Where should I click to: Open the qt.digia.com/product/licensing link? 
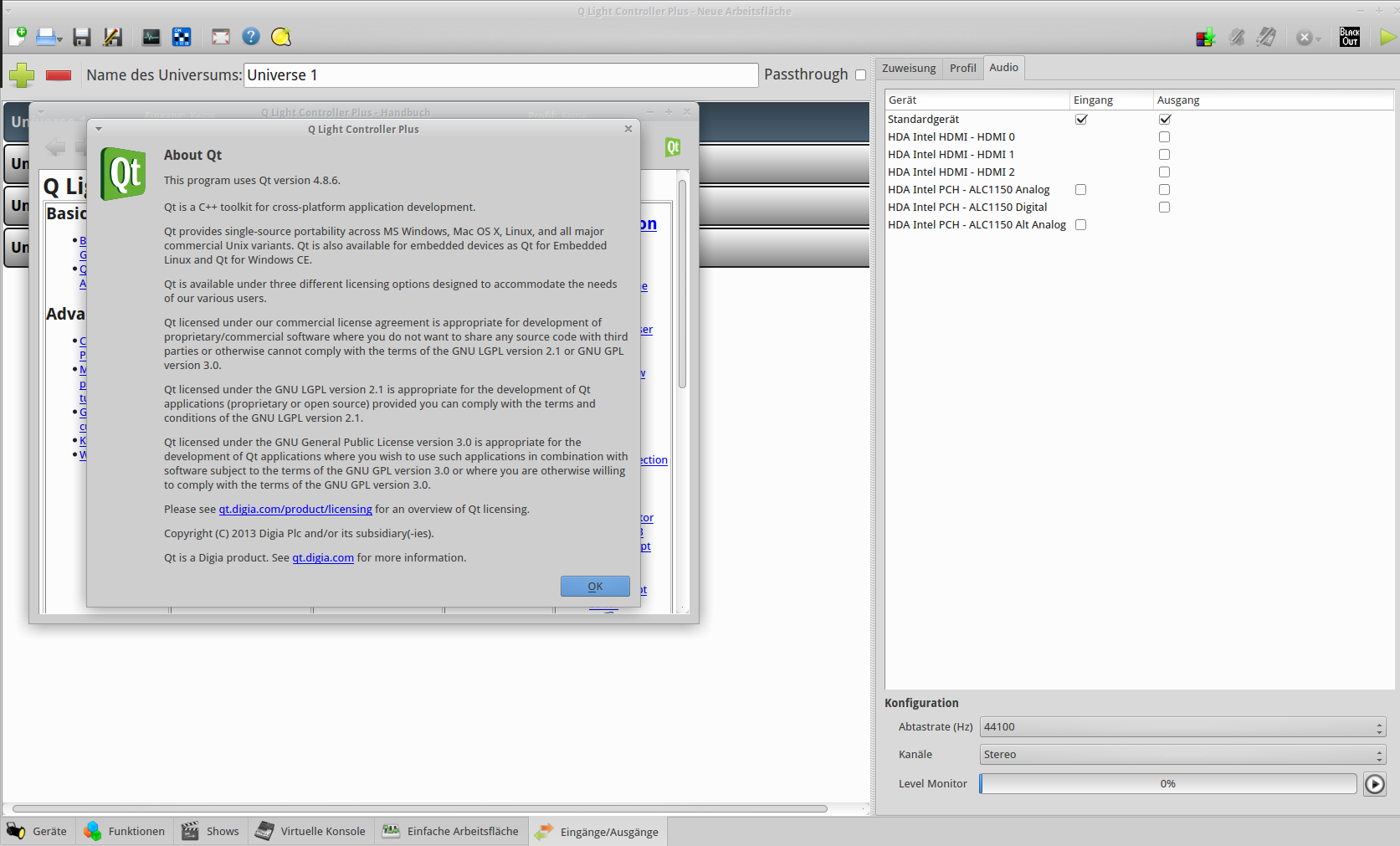(295, 510)
